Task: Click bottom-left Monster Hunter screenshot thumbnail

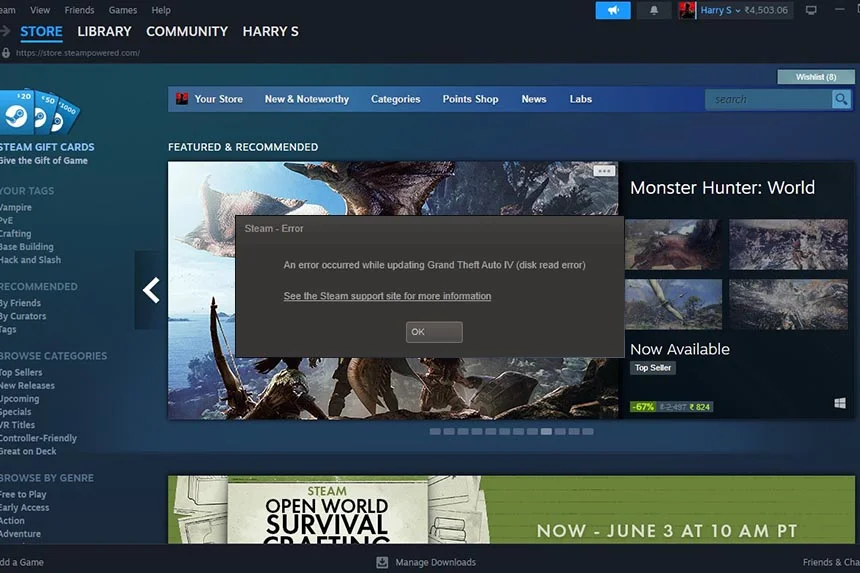Action: [674, 304]
